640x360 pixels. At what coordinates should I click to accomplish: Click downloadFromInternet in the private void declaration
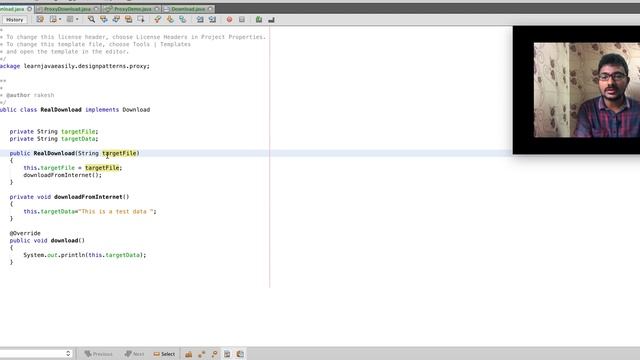point(88,197)
